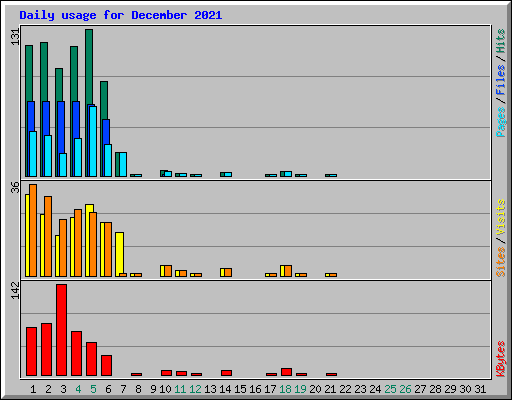This screenshot has width=512, height=400.
Task: Click the red KBytes bar for day 2
Action: [x=46, y=350]
